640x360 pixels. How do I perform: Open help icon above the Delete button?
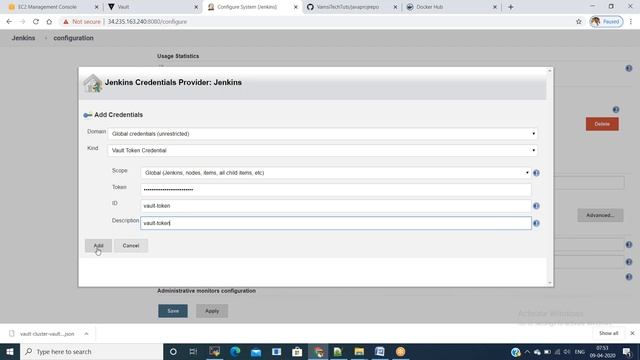click(616, 109)
